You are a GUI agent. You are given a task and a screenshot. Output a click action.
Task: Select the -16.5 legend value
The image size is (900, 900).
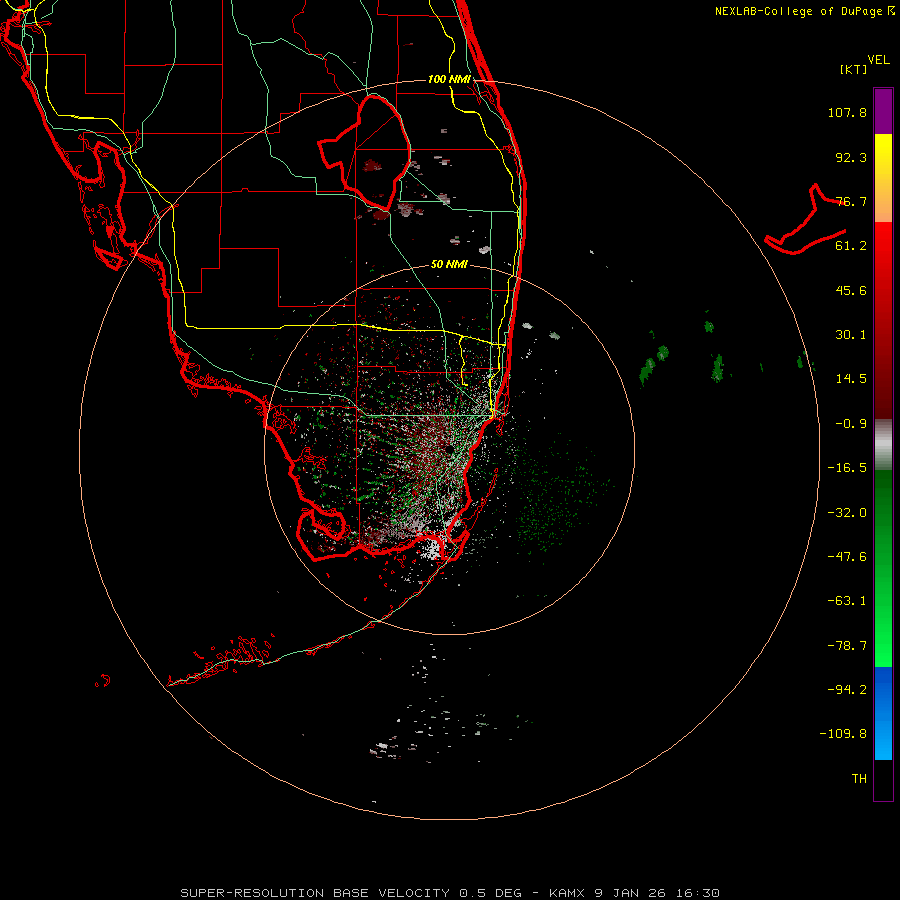[847, 468]
